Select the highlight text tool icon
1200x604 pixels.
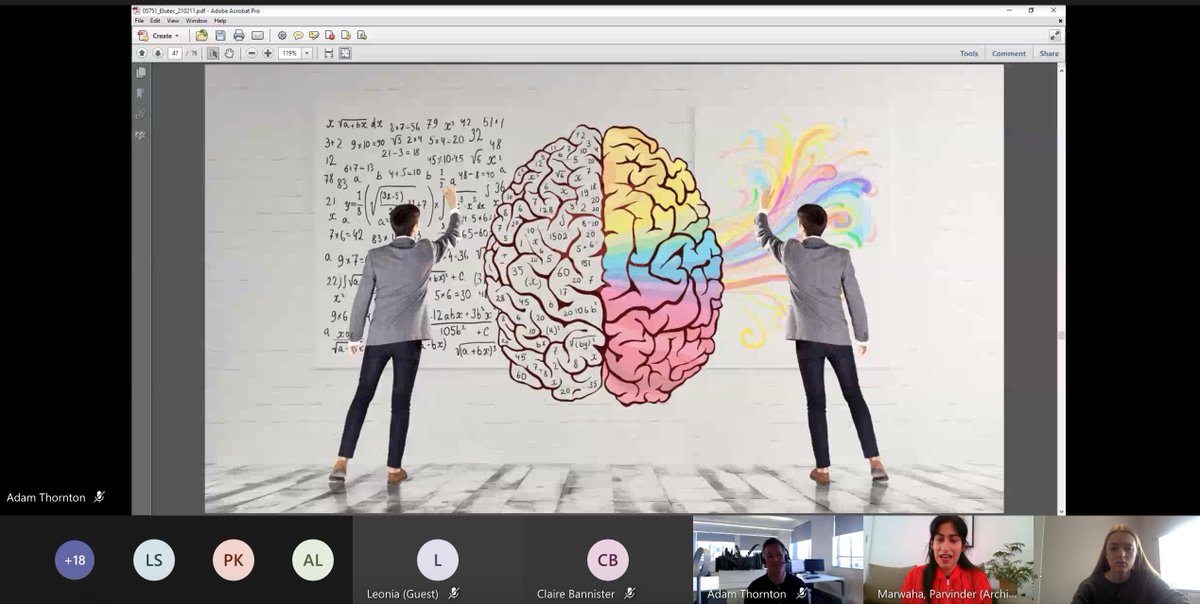pyautogui.click(x=314, y=35)
